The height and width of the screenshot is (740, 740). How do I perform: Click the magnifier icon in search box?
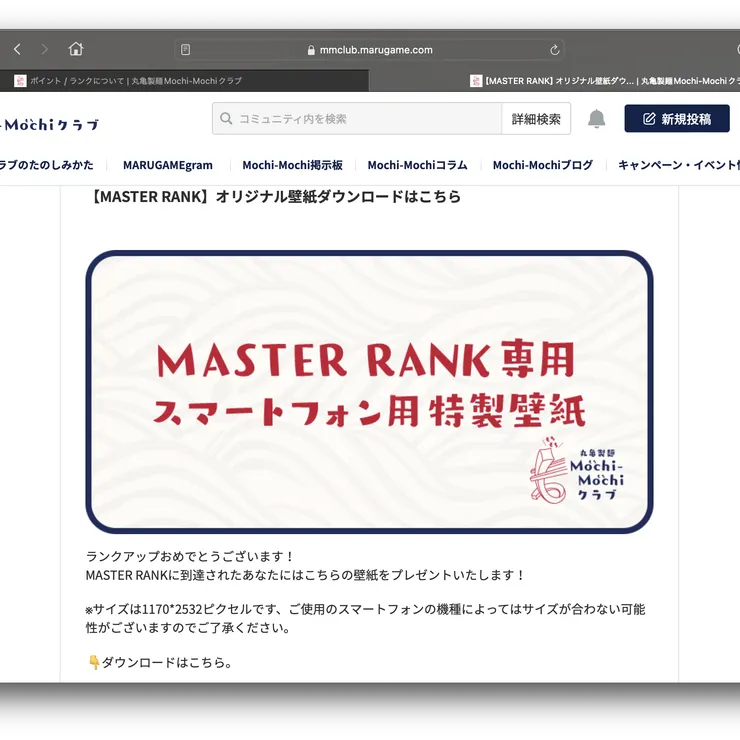click(226, 118)
